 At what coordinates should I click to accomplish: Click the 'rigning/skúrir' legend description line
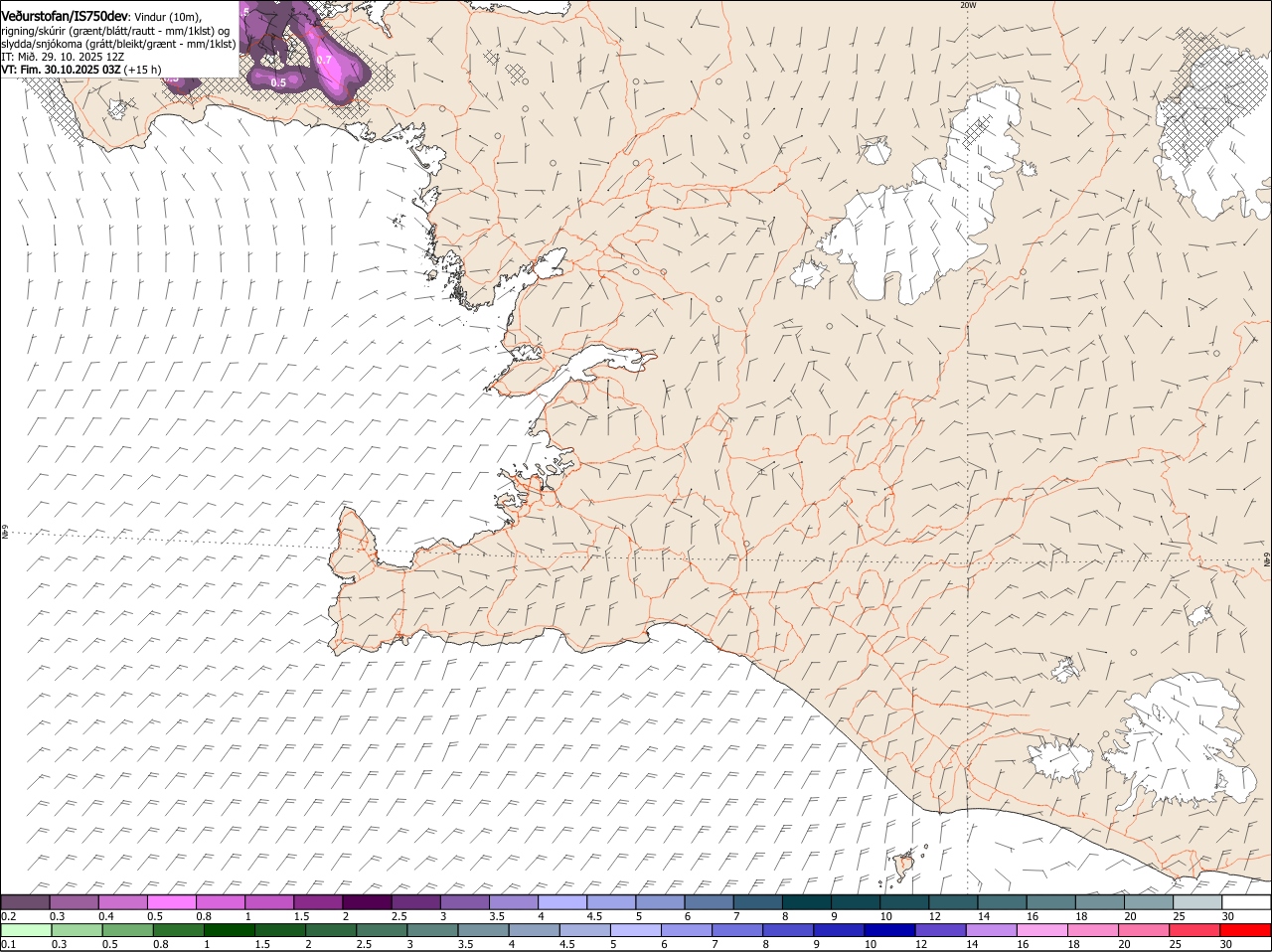point(114,31)
